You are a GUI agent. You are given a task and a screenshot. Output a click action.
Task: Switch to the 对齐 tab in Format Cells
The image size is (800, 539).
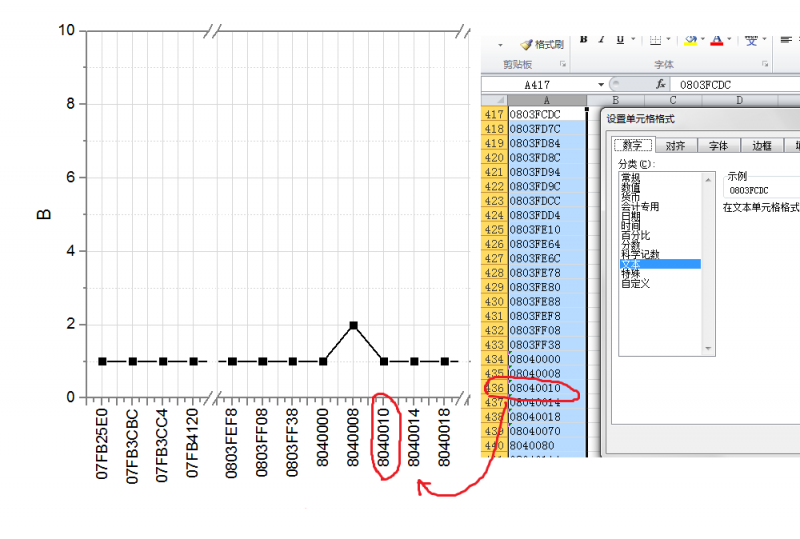pyautogui.click(x=676, y=146)
